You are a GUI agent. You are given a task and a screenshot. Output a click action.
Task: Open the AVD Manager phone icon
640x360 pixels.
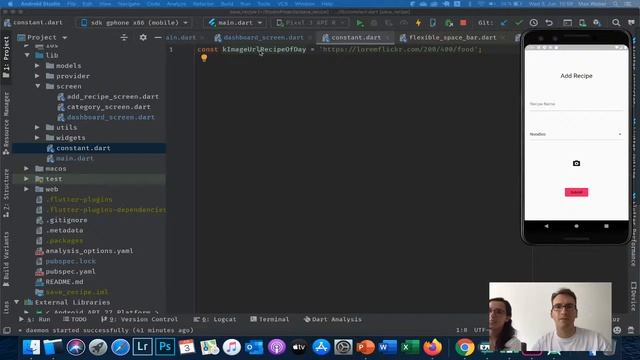click(x=582, y=23)
